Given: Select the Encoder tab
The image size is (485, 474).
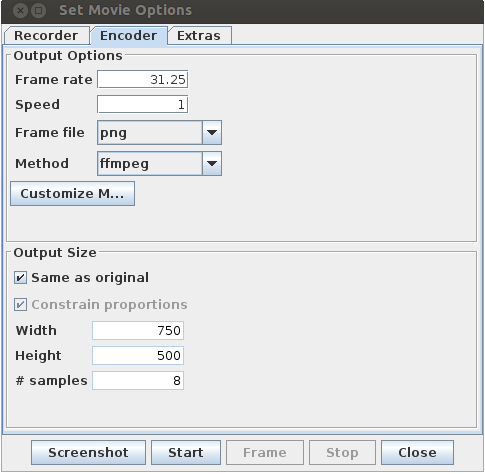Looking at the screenshot, I should coord(129,35).
